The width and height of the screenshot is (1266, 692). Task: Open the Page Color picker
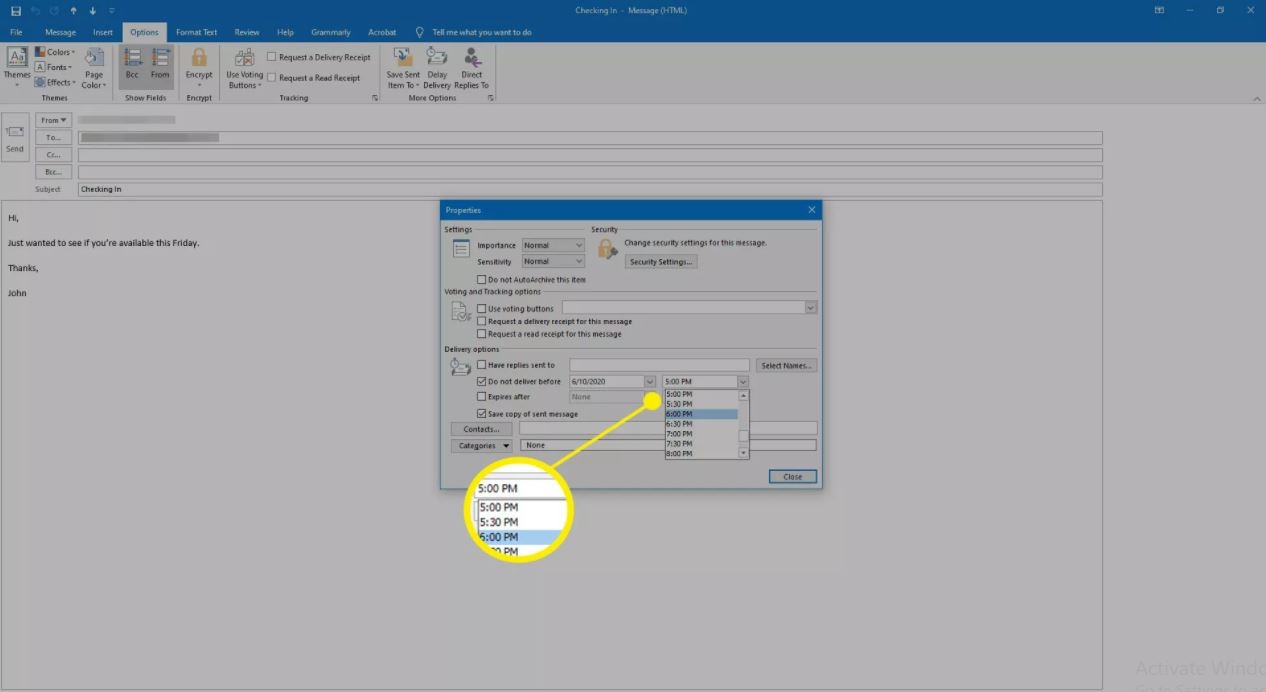pyautogui.click(x=94, y=68)
